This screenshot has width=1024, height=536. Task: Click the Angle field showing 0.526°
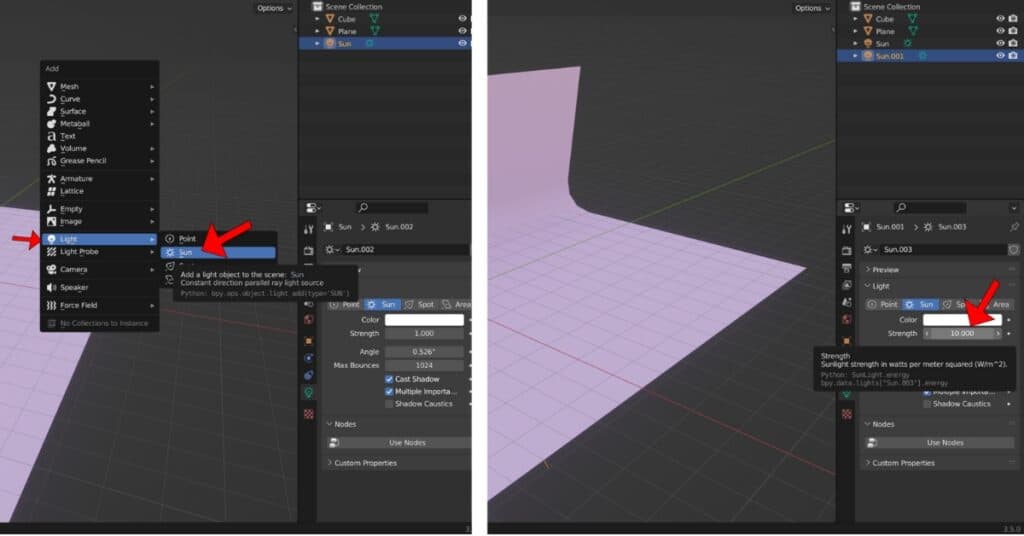(x=424, y=352)
